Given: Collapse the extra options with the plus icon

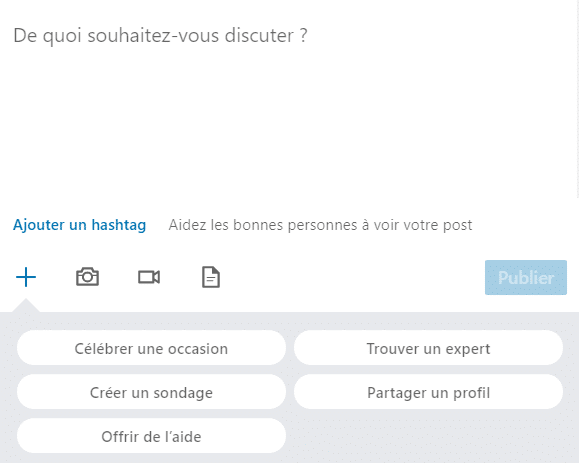Looking at the screenshot, I should 26,277.
